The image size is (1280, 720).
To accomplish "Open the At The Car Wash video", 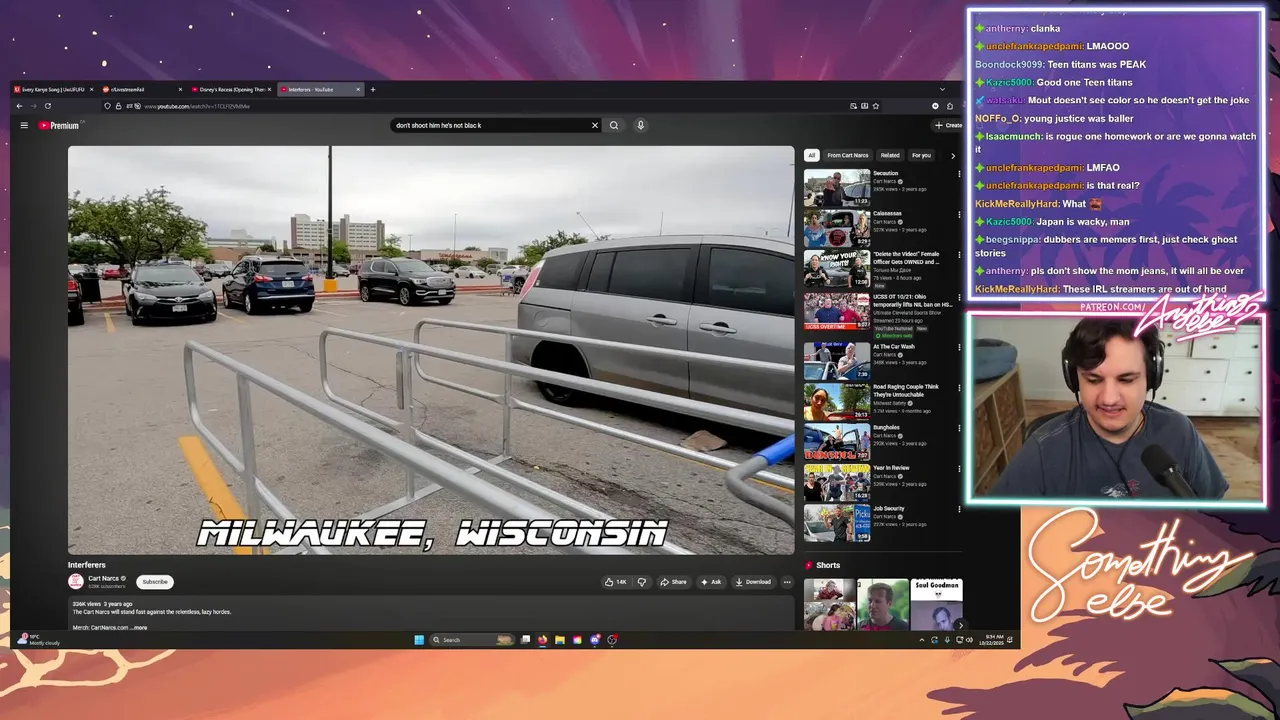I will tap(837, 360).
